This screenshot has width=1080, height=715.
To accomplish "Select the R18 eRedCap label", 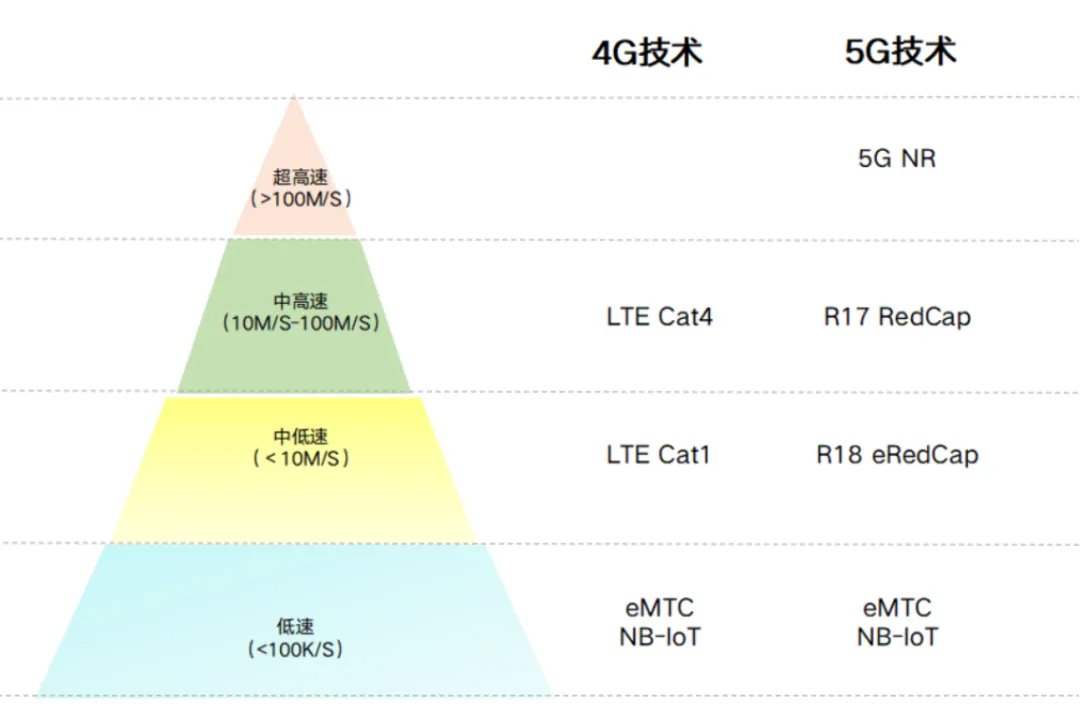I will coord(897,455).
